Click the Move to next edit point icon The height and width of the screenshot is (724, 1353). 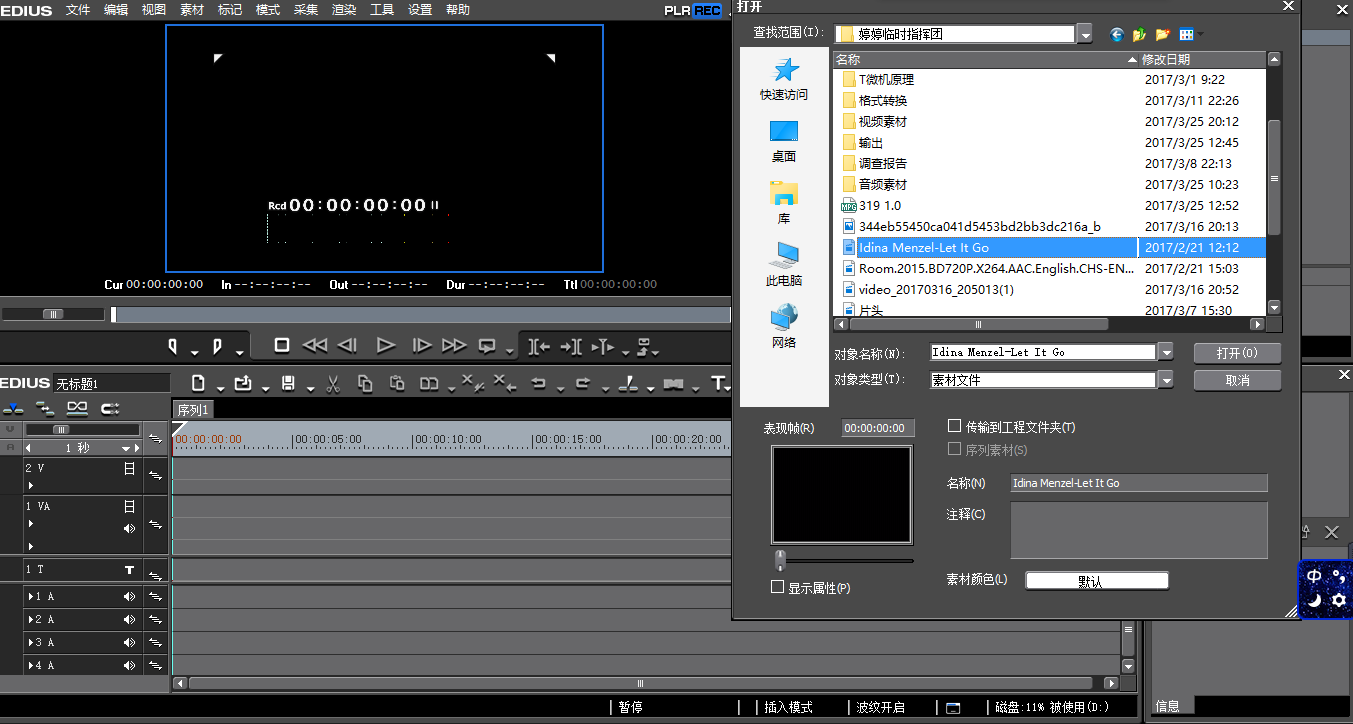(x=571, y=346)
